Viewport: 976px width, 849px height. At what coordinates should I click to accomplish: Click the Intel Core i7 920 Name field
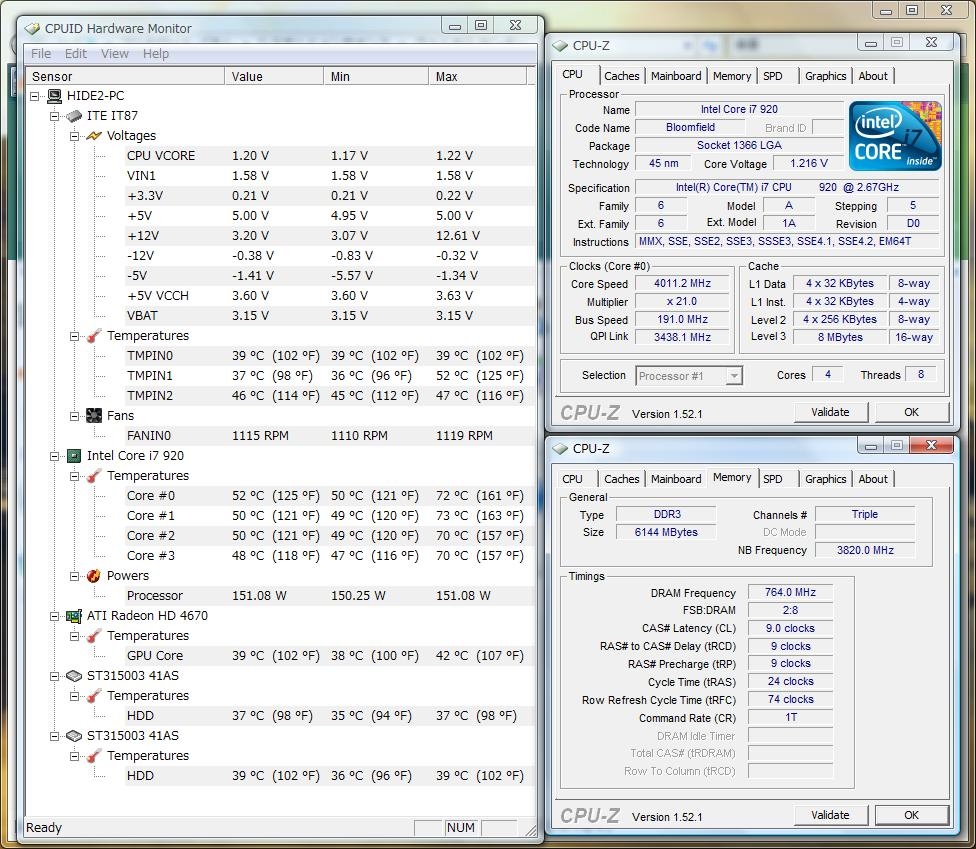coord(739,110)
